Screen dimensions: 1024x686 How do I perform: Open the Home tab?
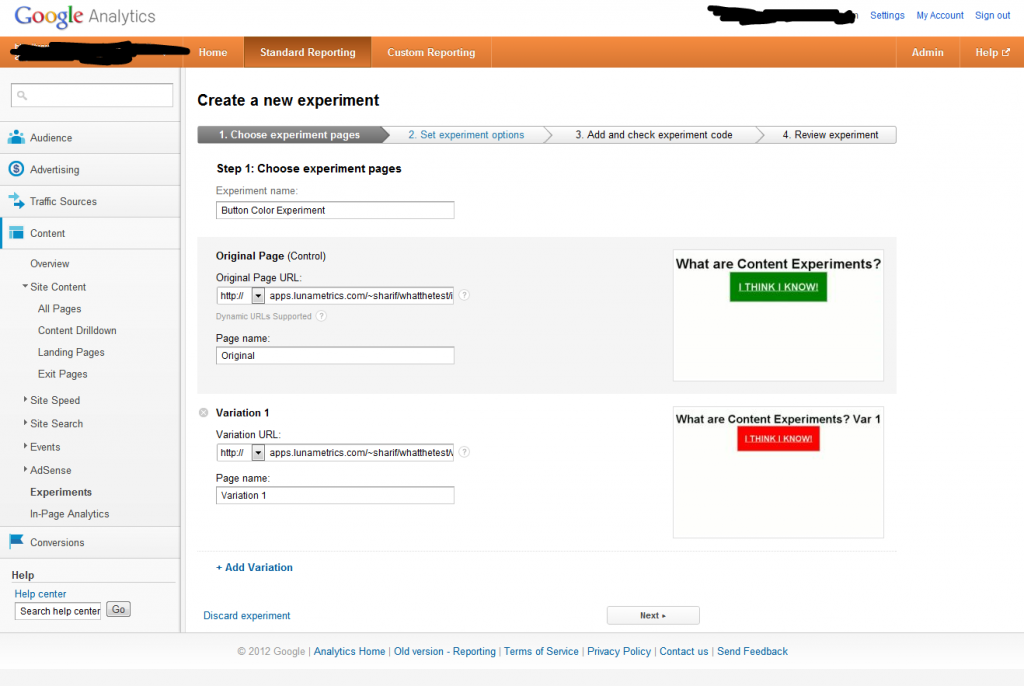coord(213,52)
